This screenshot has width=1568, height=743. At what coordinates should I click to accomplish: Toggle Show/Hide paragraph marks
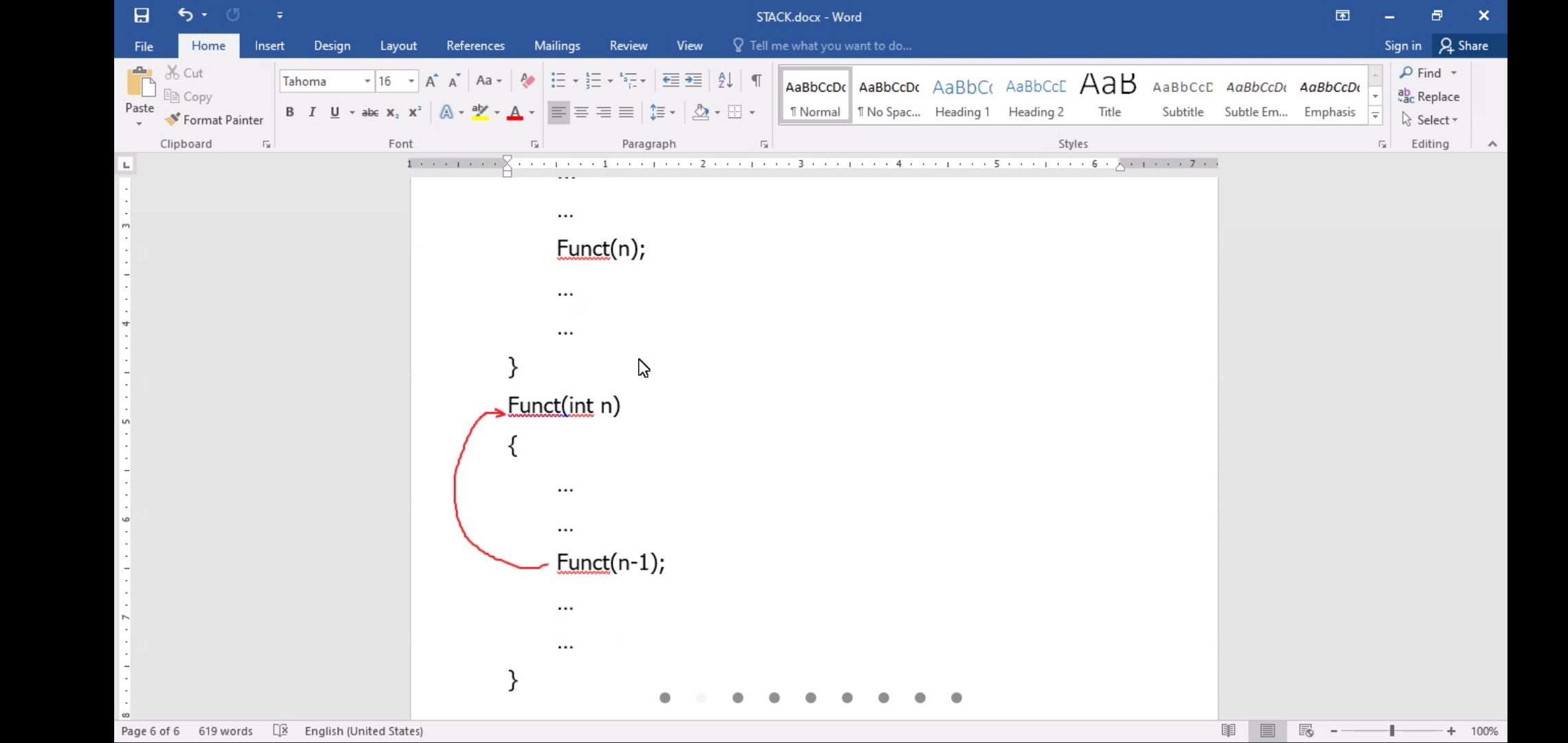[x=756, y=80]
